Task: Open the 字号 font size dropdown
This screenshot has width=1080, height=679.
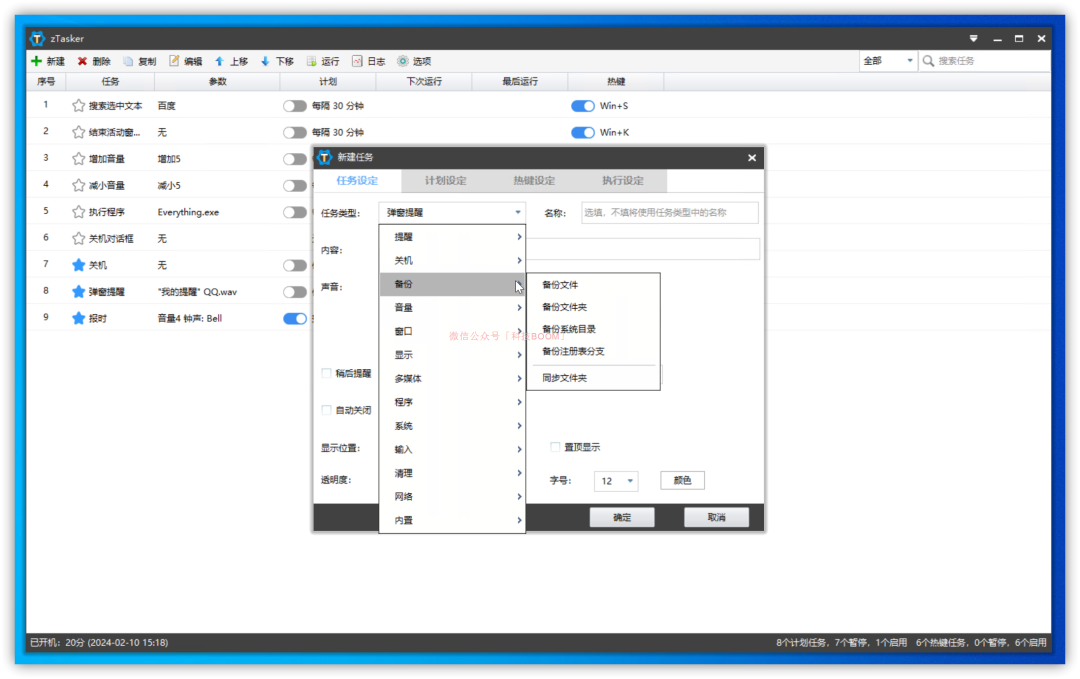Action: (x=616, y=481)
